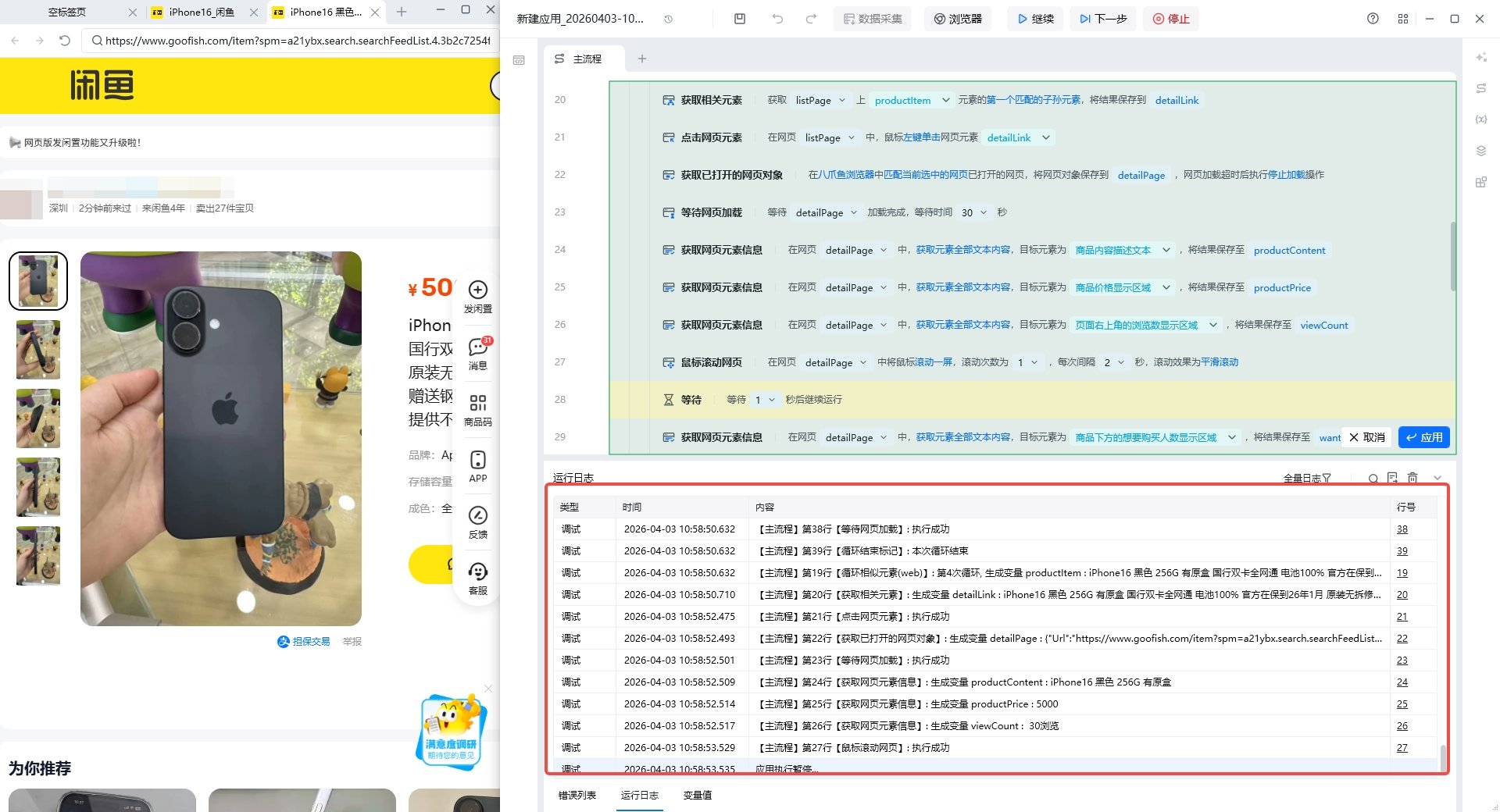Switch to the 空标签页 browser tab
1500x812 pixels.
coord(67,12)
